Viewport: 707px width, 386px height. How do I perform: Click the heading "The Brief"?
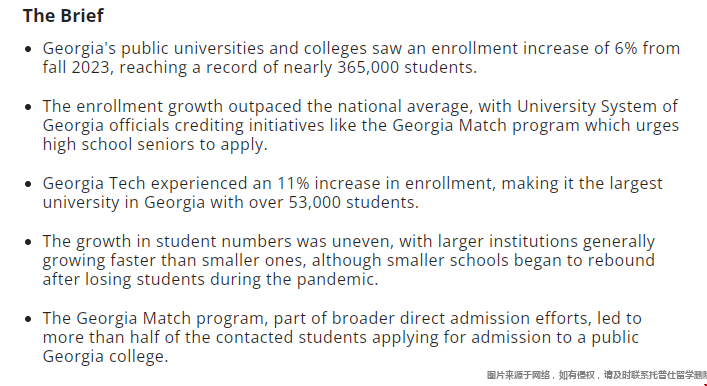[63, 16]
